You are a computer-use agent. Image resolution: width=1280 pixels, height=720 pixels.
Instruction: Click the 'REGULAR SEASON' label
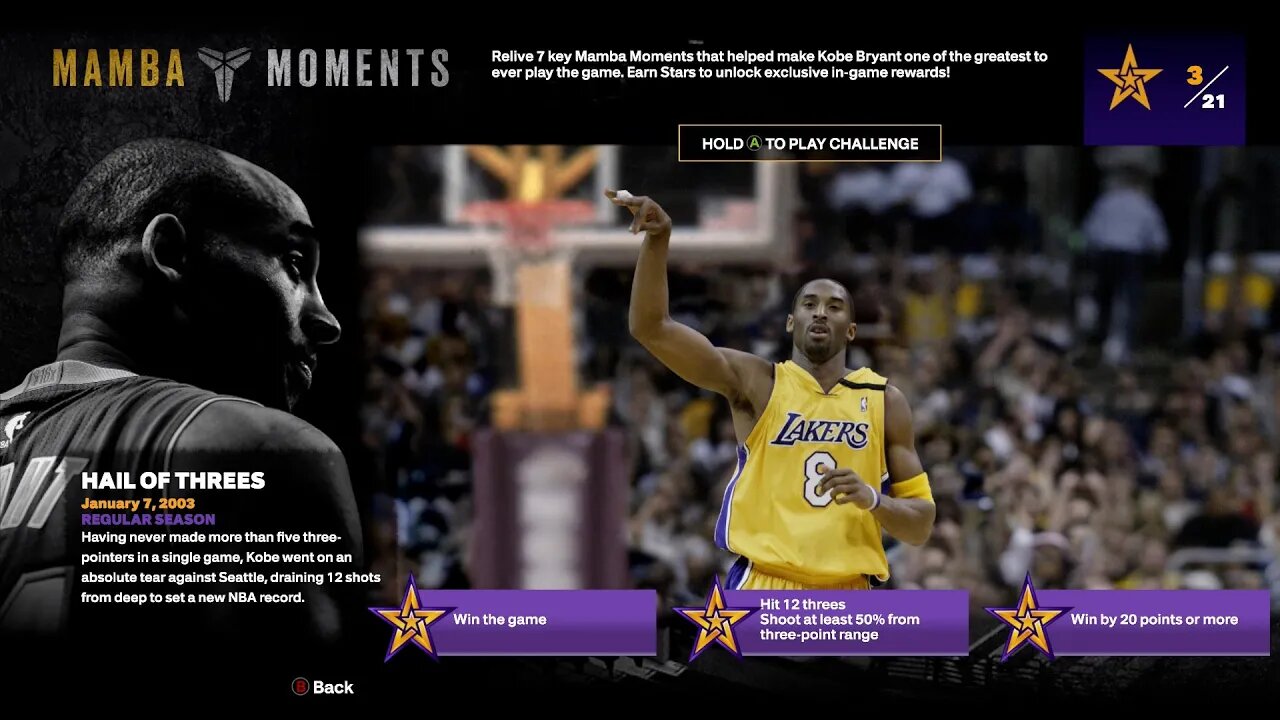point(148,520)
